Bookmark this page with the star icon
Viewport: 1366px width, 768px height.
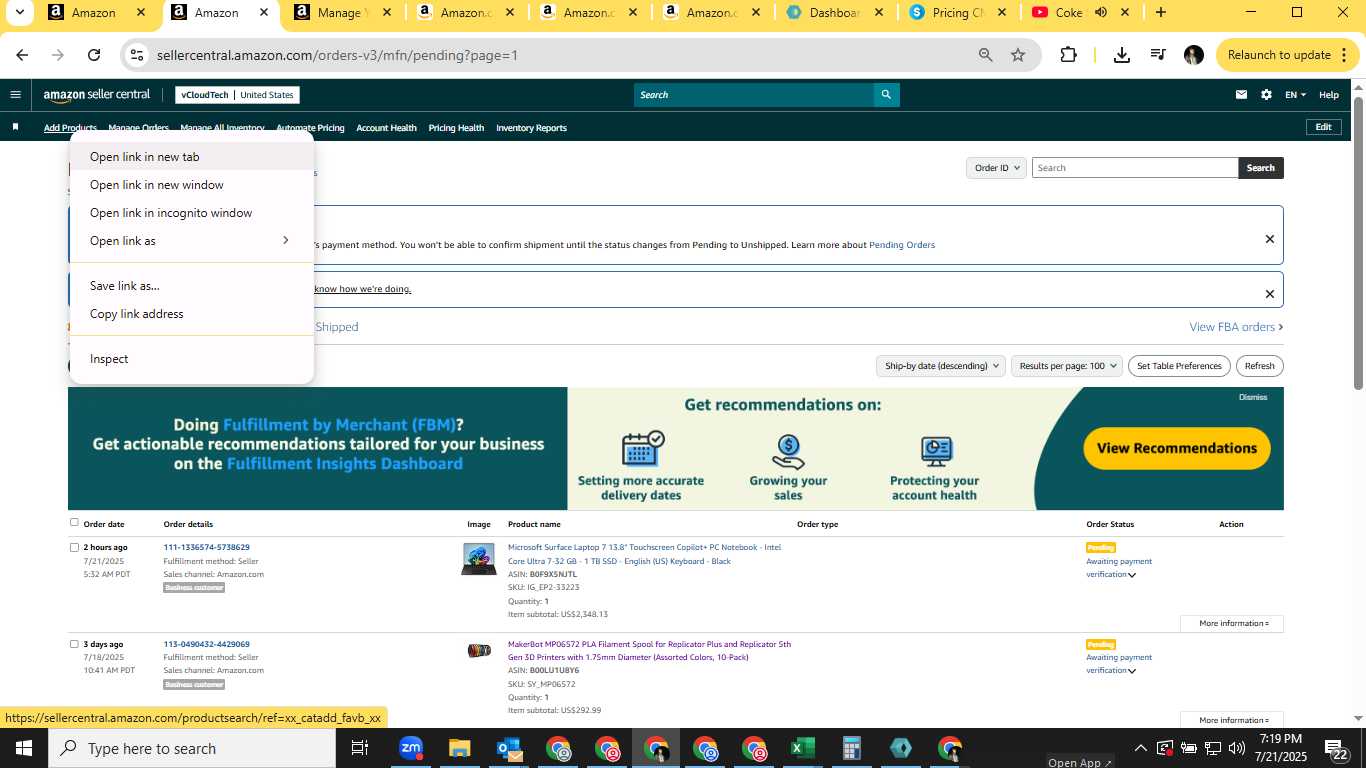[1018, 55]
